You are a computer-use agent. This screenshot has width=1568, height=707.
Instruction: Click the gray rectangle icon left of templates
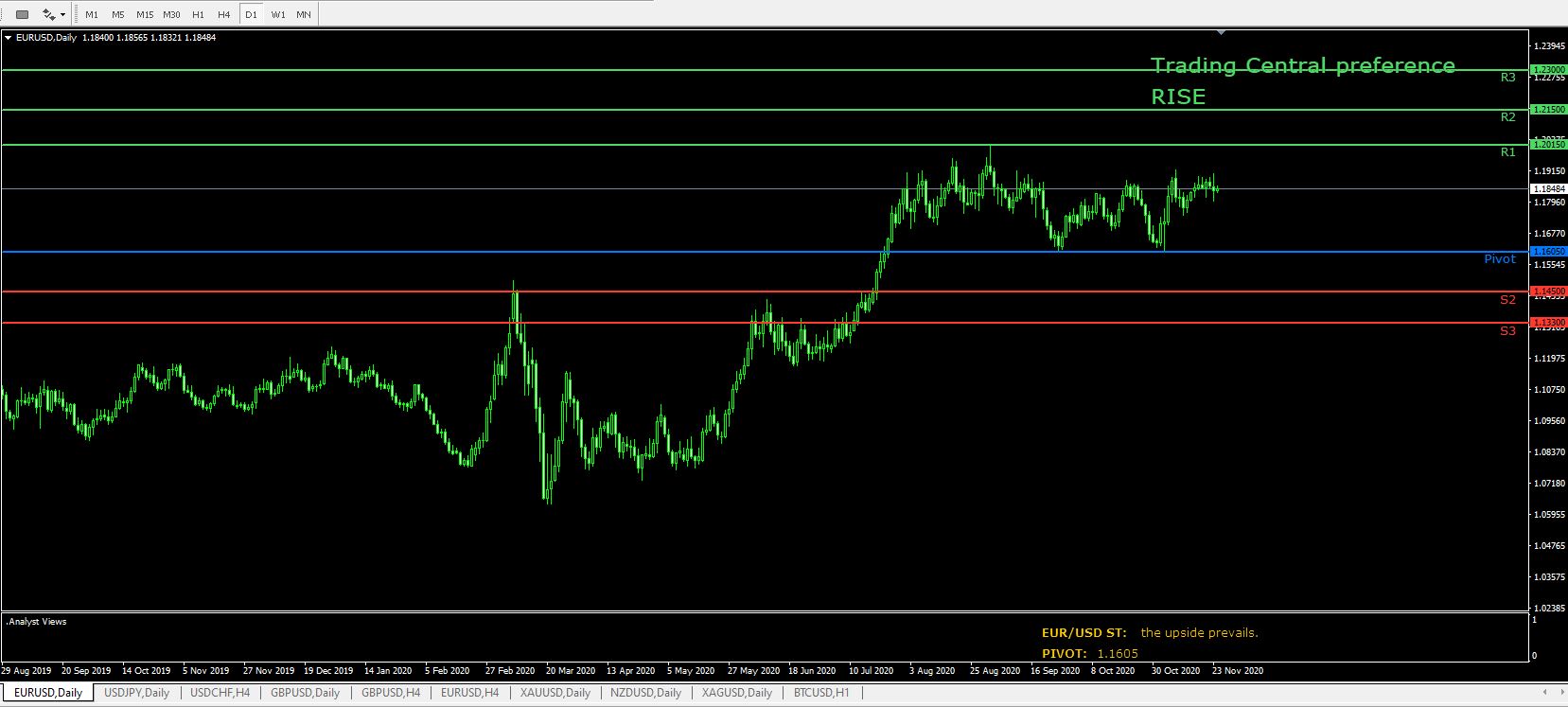[23, 14]
